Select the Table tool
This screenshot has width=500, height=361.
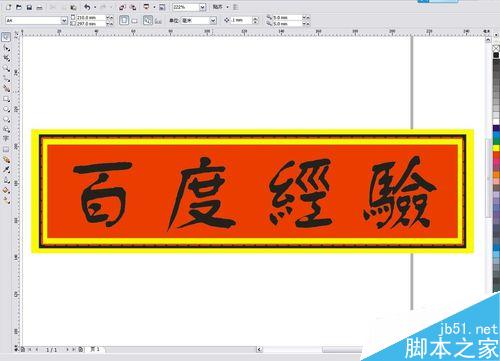coord(6,149)
